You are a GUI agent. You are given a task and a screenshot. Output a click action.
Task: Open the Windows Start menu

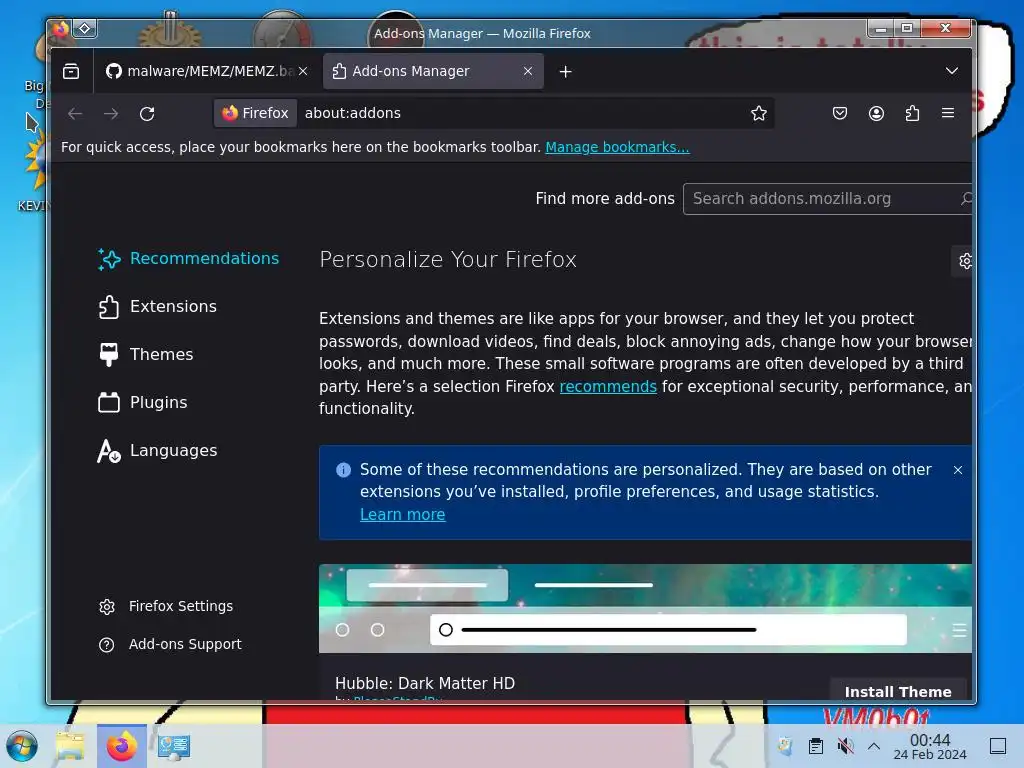click(22, 746)
